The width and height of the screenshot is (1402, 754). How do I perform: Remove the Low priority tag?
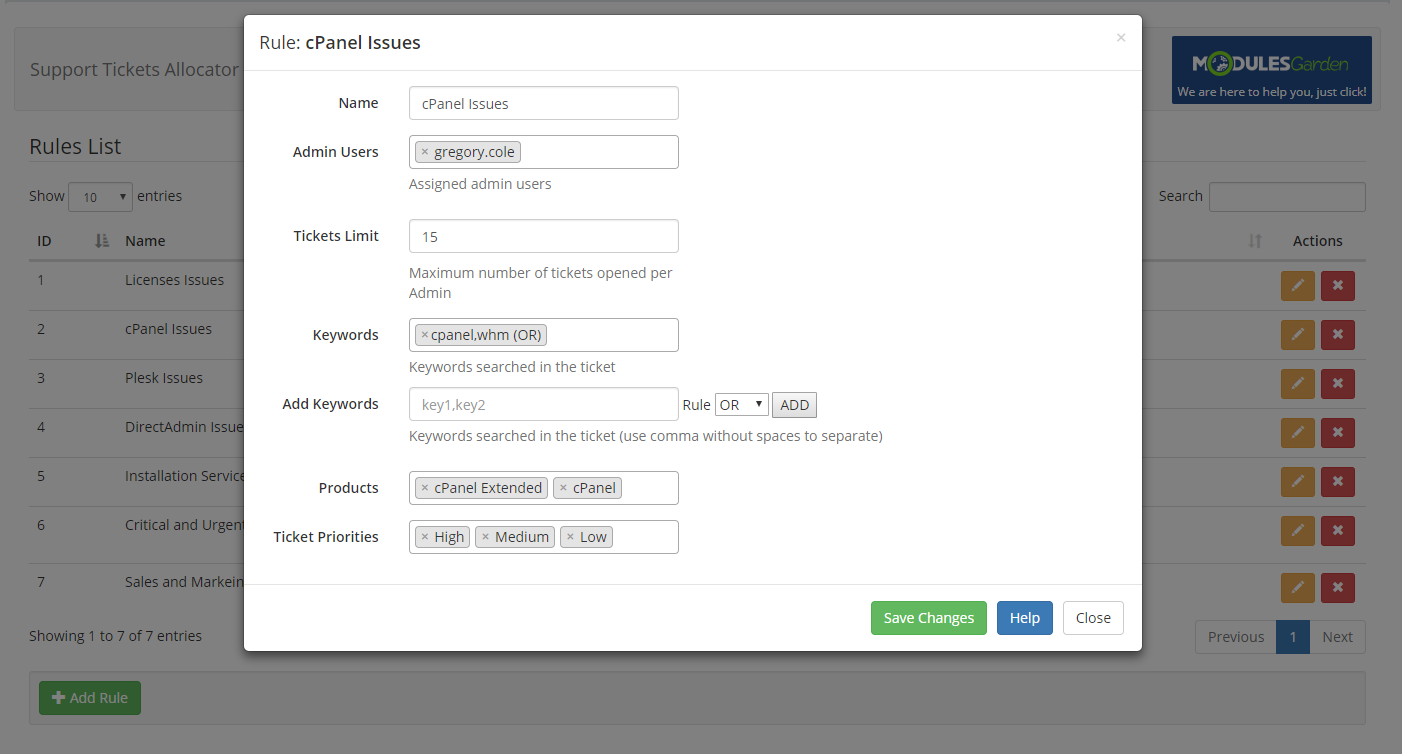570,537
